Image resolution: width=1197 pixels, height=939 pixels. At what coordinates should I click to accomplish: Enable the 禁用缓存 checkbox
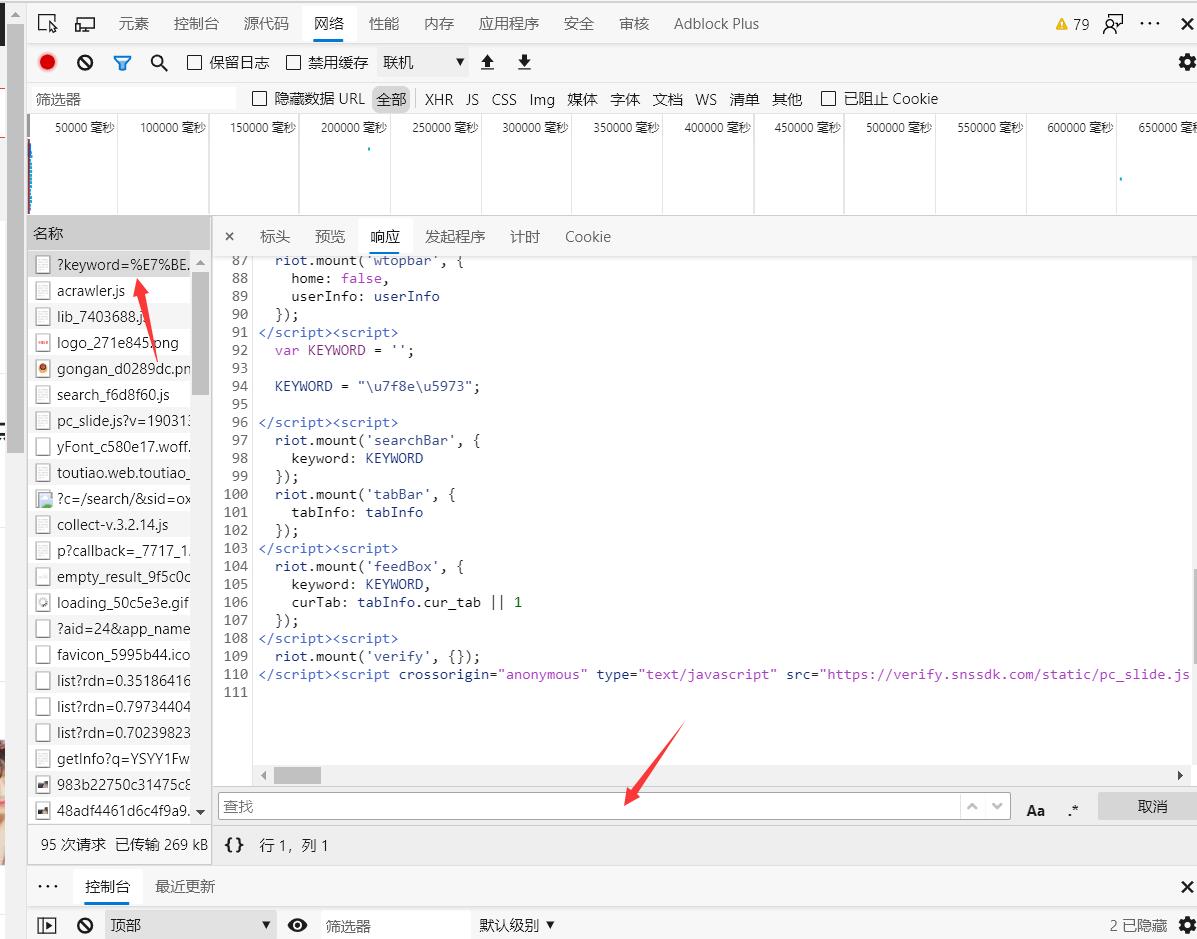tap(293, 63)
